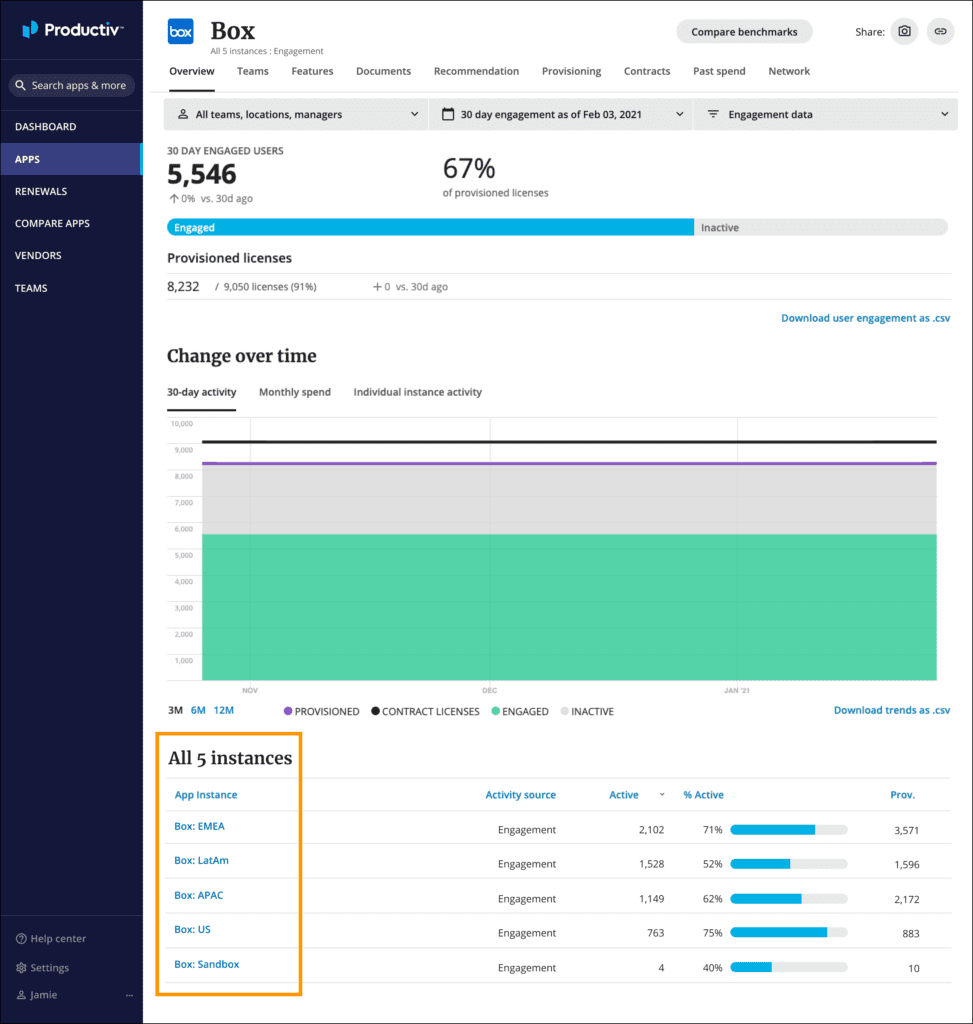Viewport: 973px width, 1024px height.
Task: Go to Vendors in the sidebar
Action: tap(72, 255)
